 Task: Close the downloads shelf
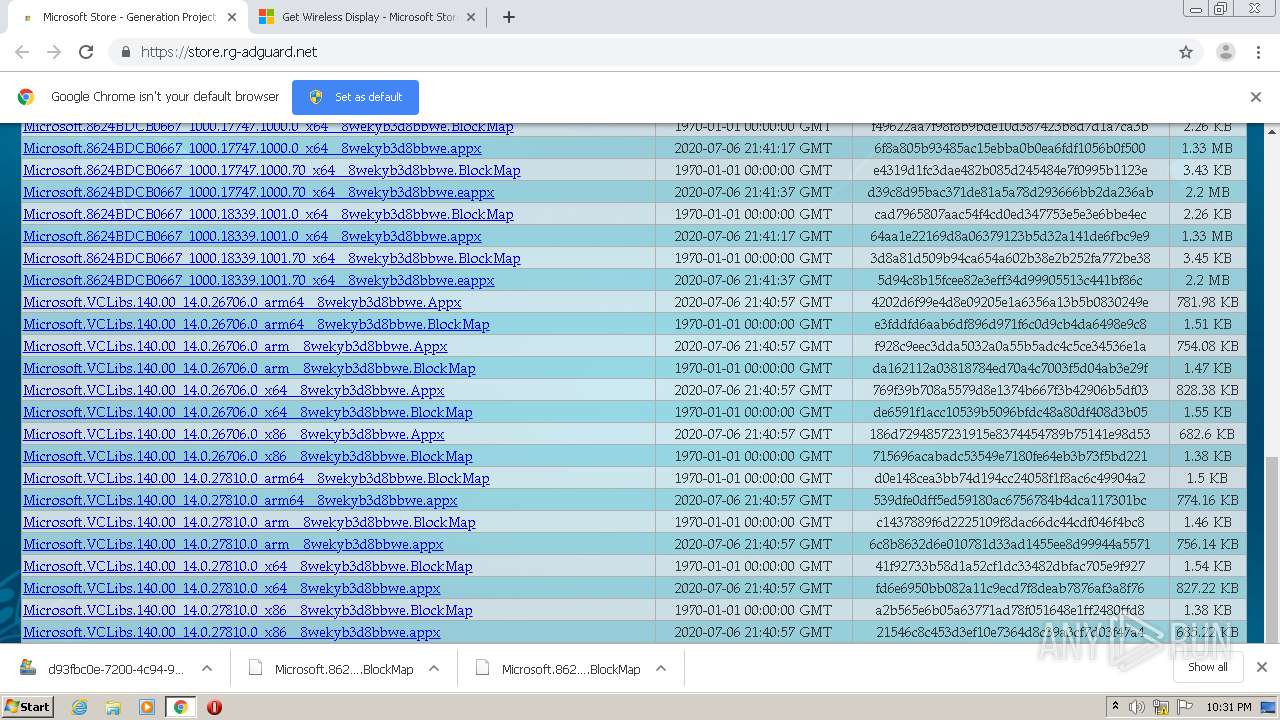coord(1262,667)
